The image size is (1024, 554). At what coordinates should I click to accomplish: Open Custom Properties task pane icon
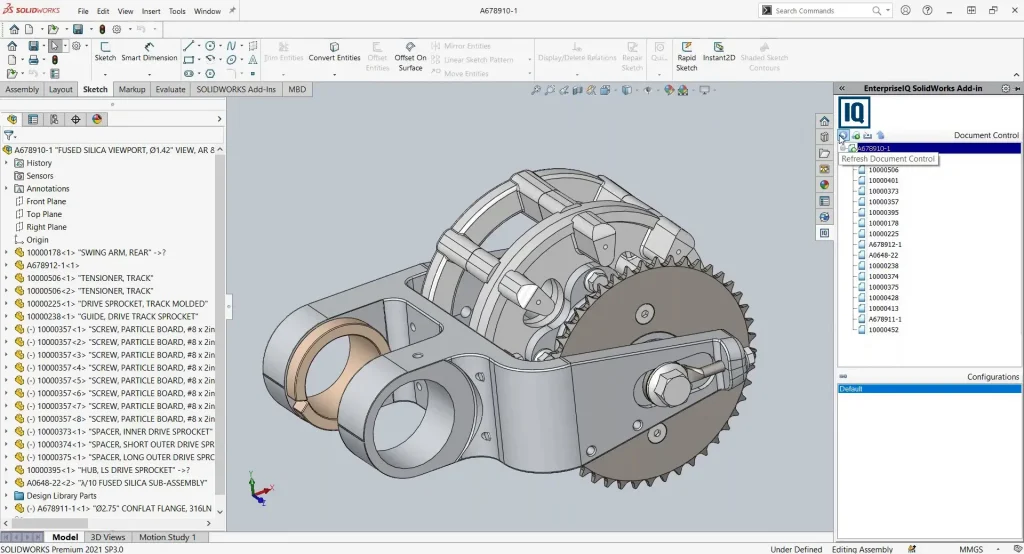point(825,201)
